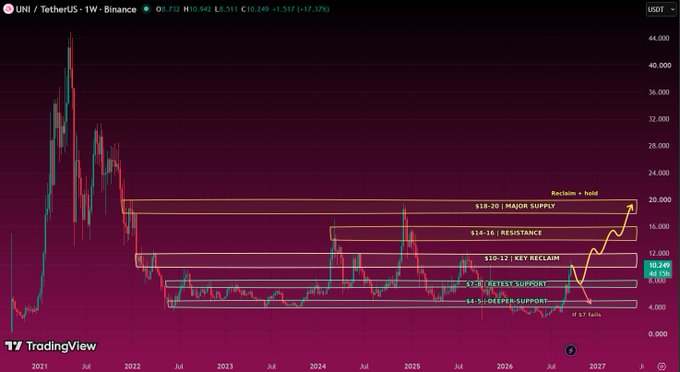Select the RETEST SUPPORT zone label
The image size is (680, 372).
(x=507, y=284)
